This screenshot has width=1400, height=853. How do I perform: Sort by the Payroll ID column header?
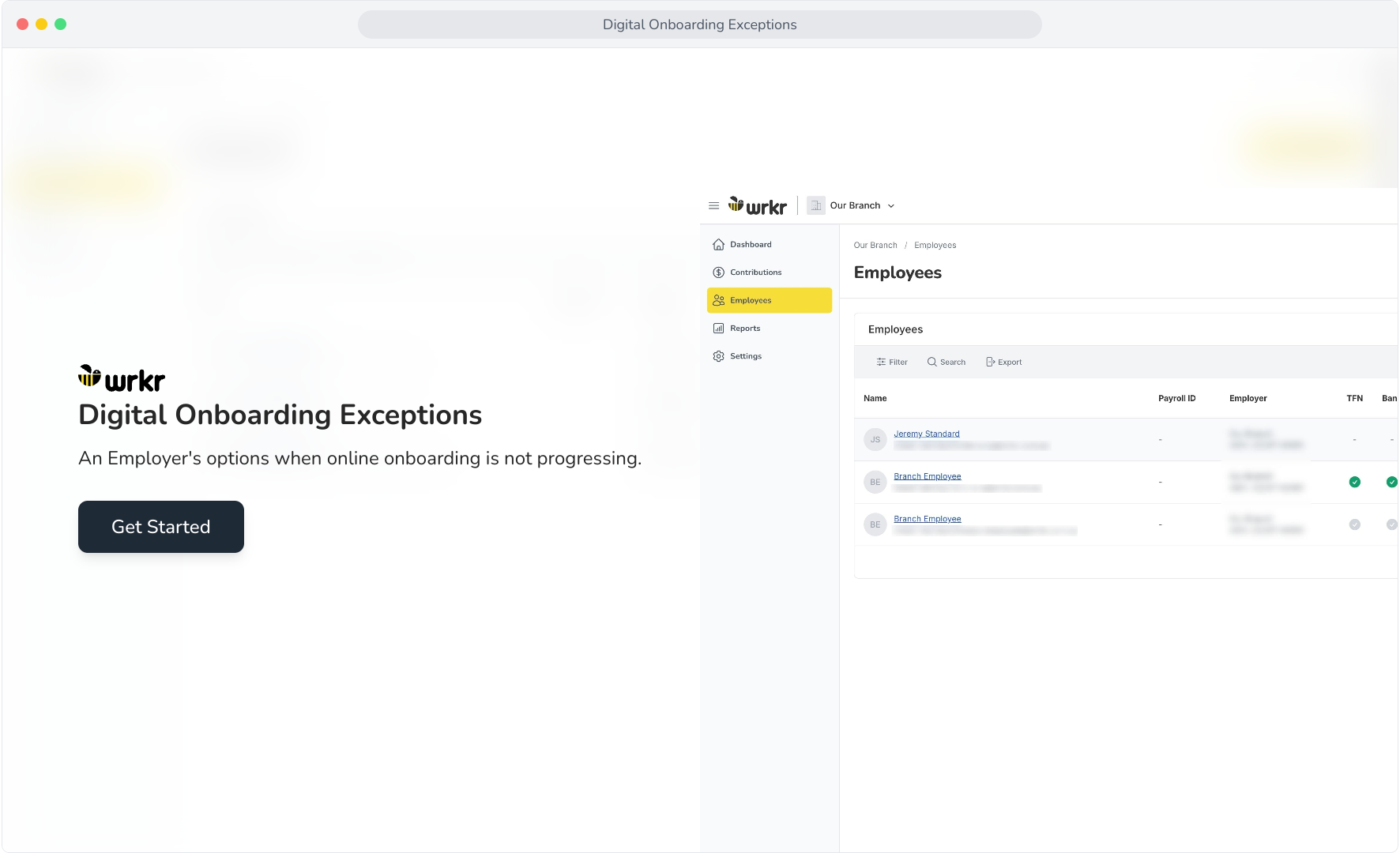pos(1176,399)
